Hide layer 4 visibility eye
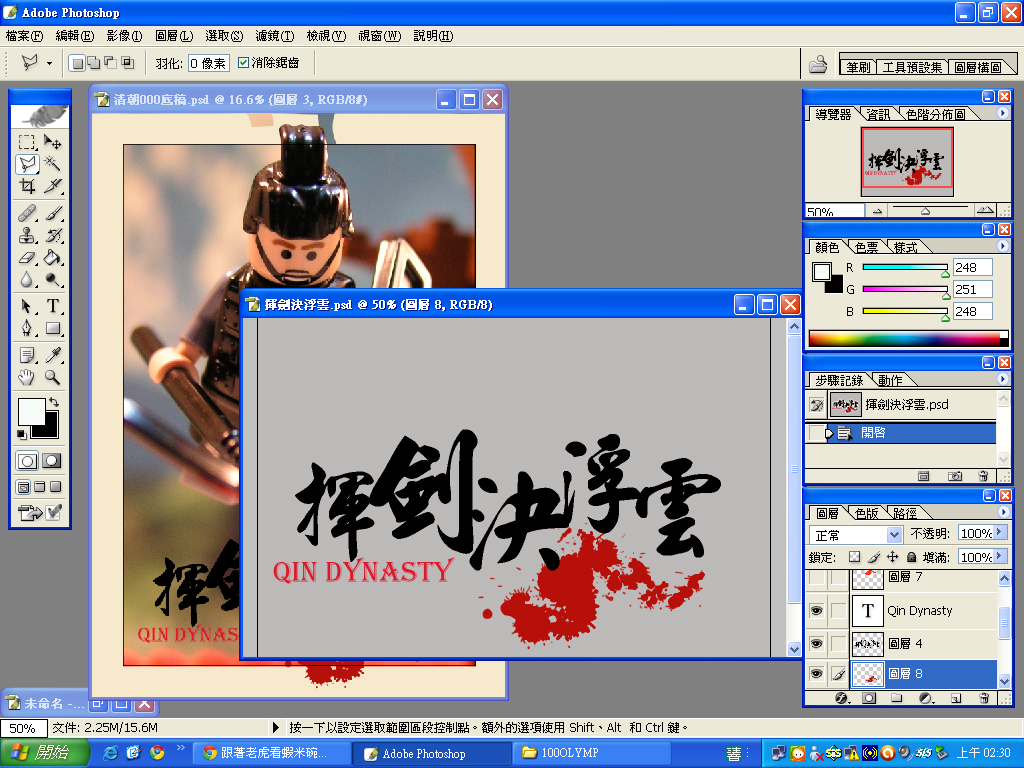Viewport: 1024px width, 768px height. tap(816, 643)
